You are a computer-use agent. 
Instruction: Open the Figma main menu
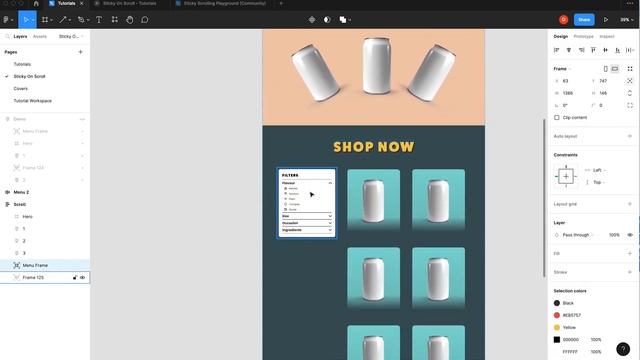coord(7,20)
